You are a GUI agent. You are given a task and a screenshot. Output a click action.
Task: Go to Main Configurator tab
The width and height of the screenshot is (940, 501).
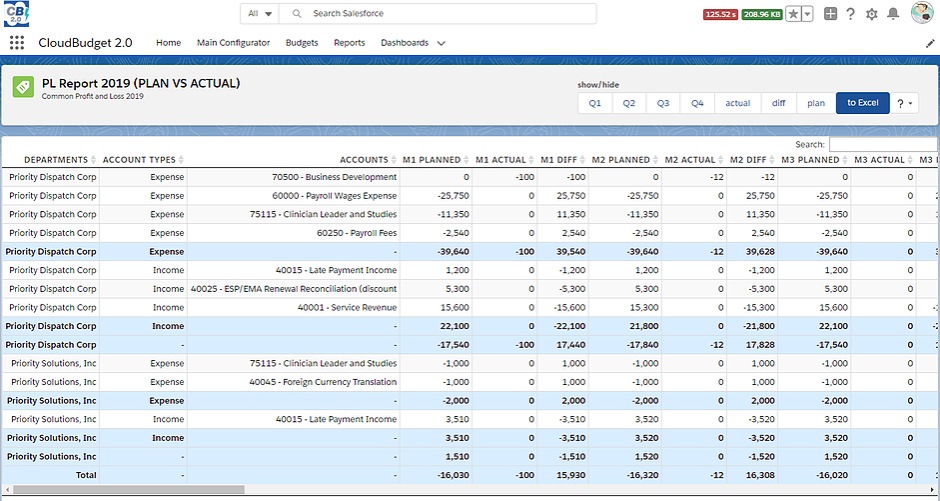(233, 43)
